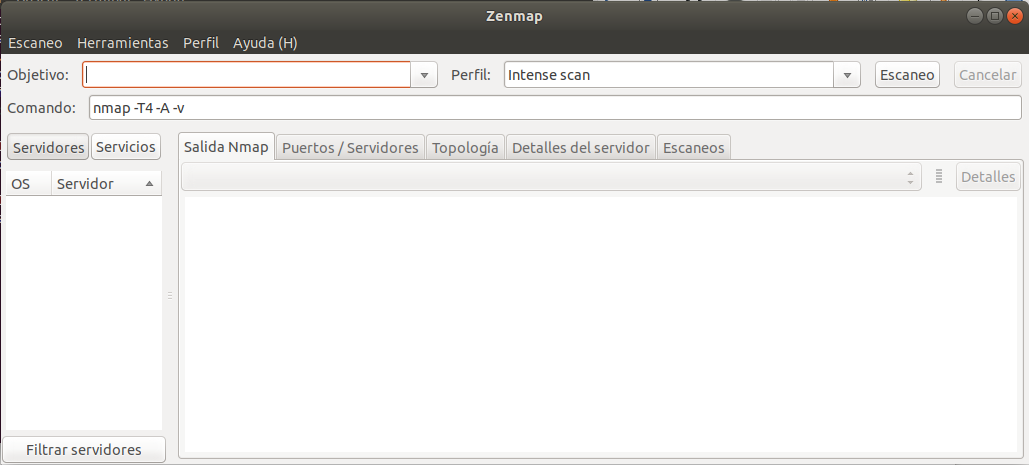This screenshot has height=465, width=1029.
Task: Click the OS column header
Action: (x=21, y=184)
